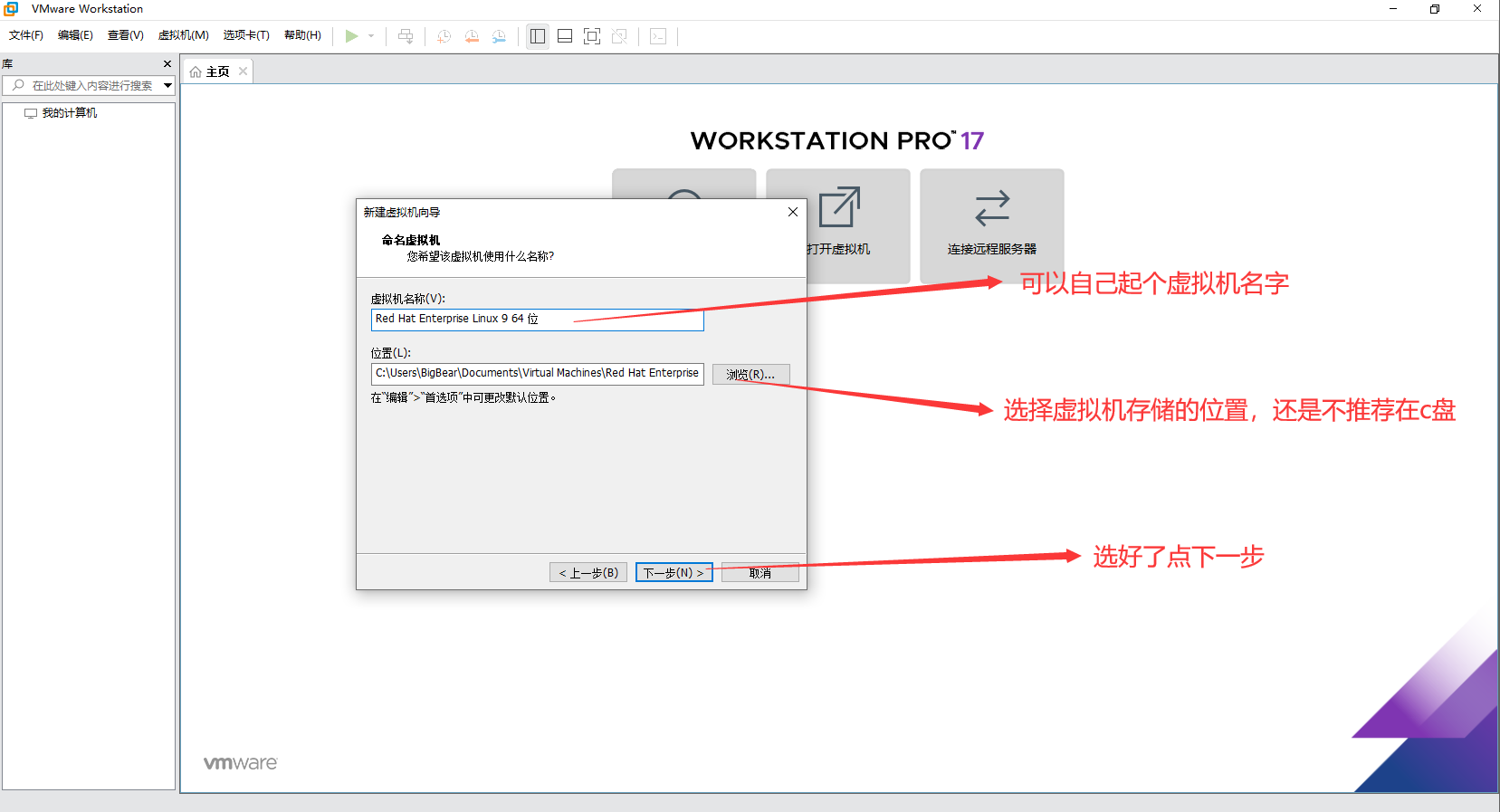The image size is (1500, 812).
Task: Click the 位置 path input field
Action: [538, 373]
